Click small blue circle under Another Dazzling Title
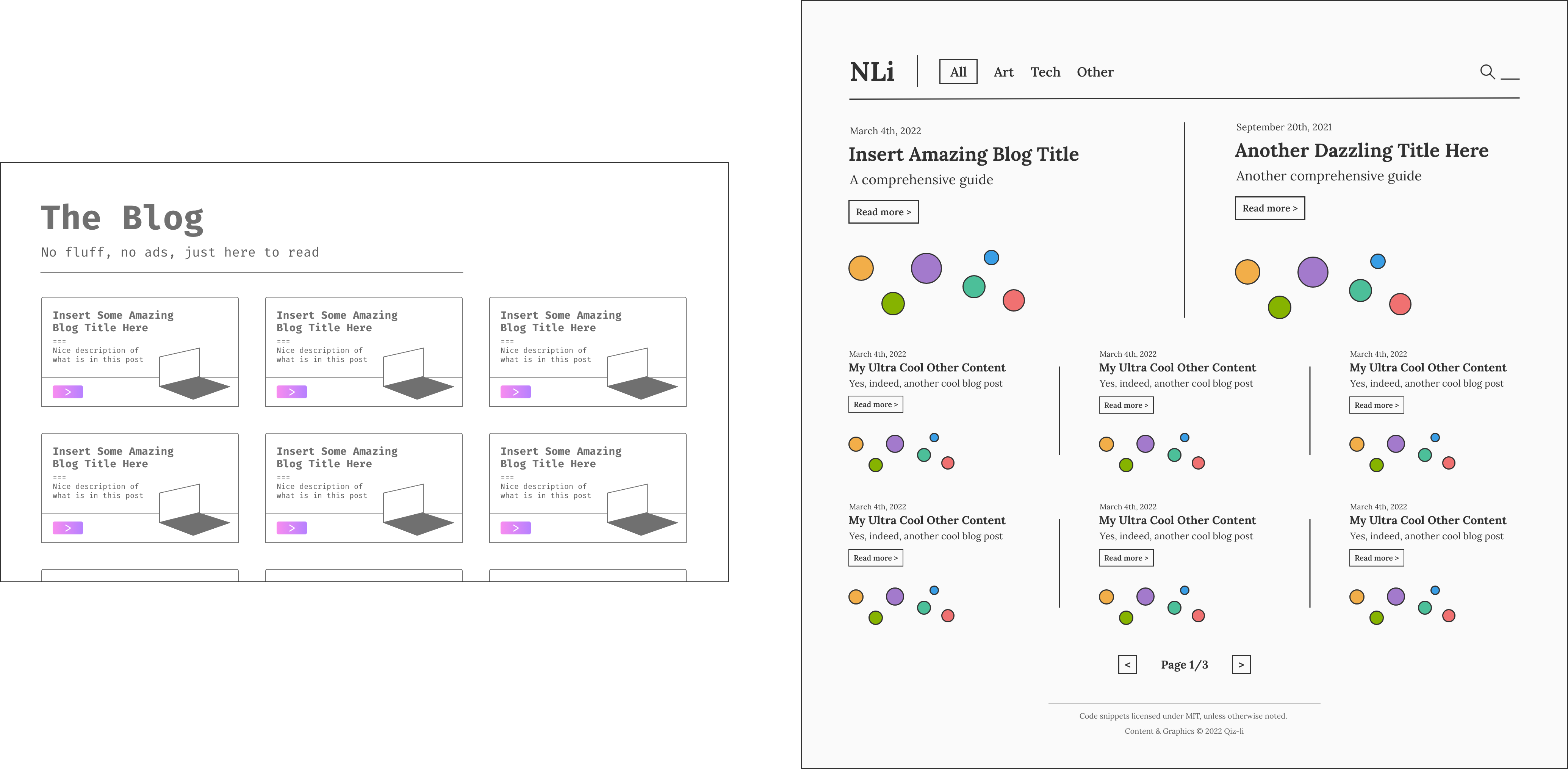 tap(1377, 261)
